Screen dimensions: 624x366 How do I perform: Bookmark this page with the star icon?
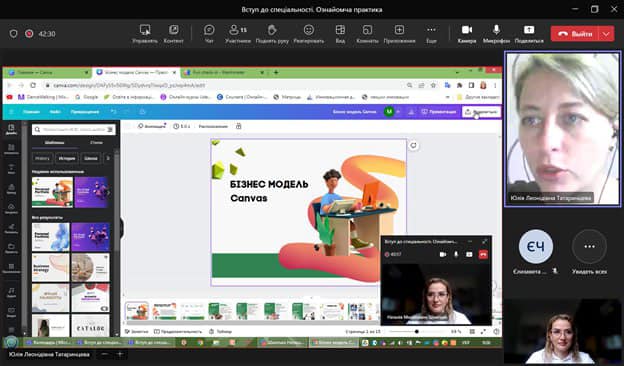(x=433, y=85)
